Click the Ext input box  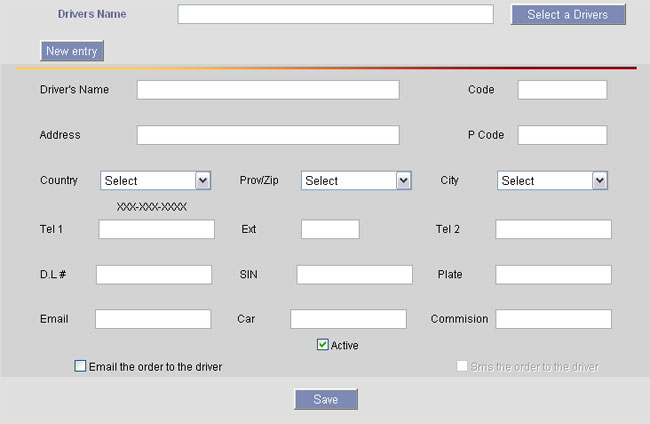330,229
